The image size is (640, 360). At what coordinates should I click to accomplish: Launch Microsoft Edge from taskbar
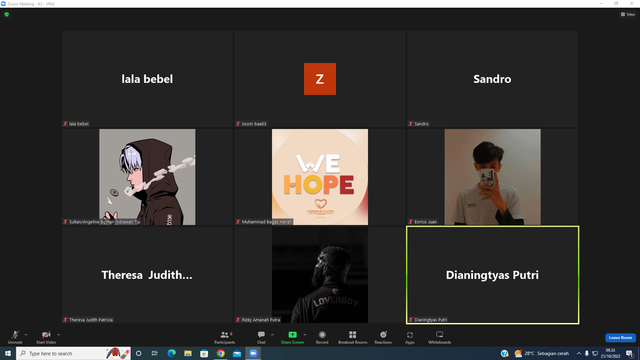coord(171,353)
